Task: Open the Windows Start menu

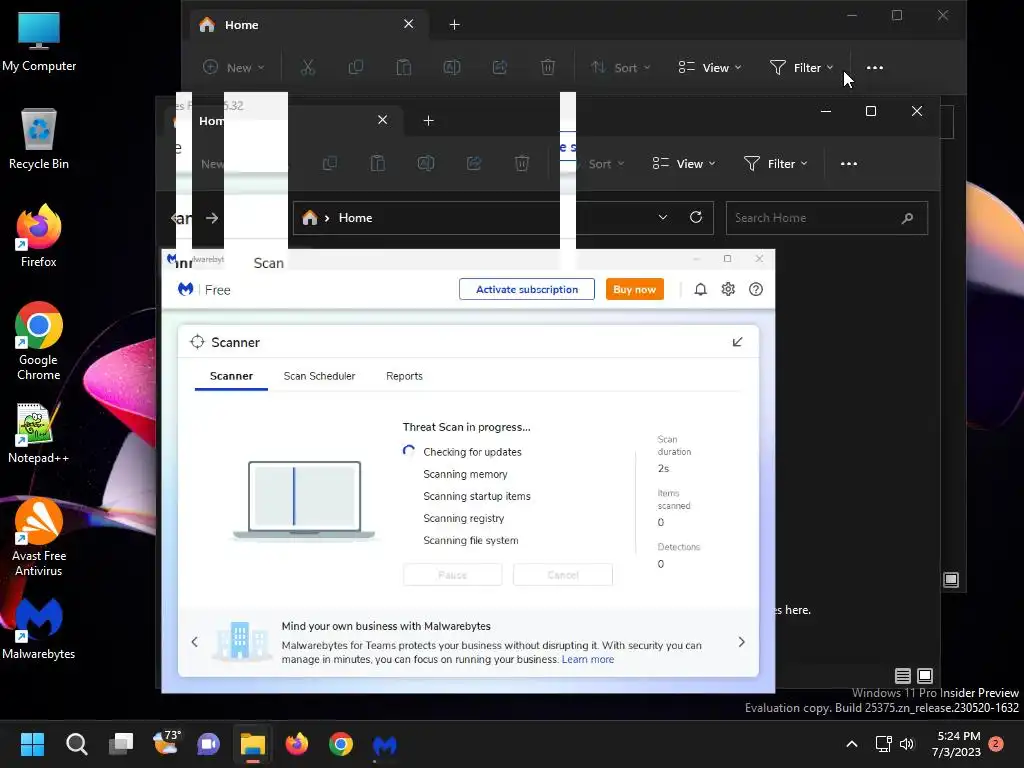Action: click(32, 744)
